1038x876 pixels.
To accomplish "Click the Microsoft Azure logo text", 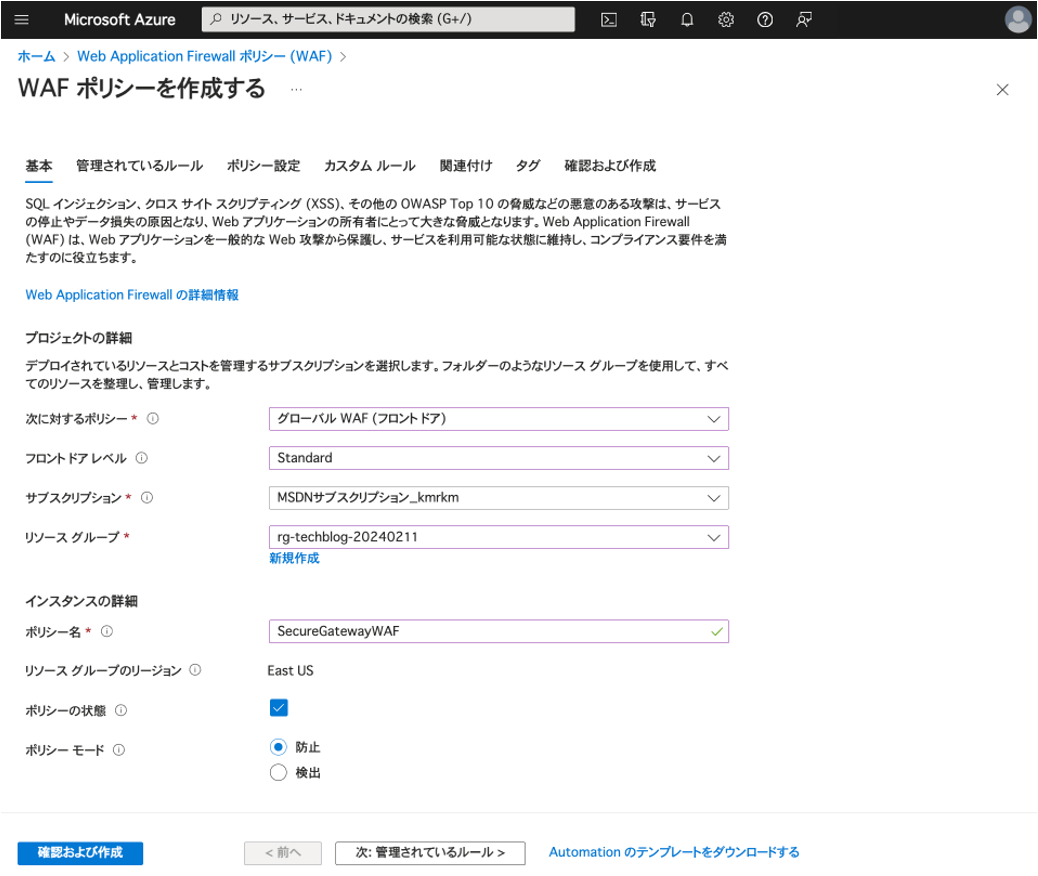I will tap(120, 20).
